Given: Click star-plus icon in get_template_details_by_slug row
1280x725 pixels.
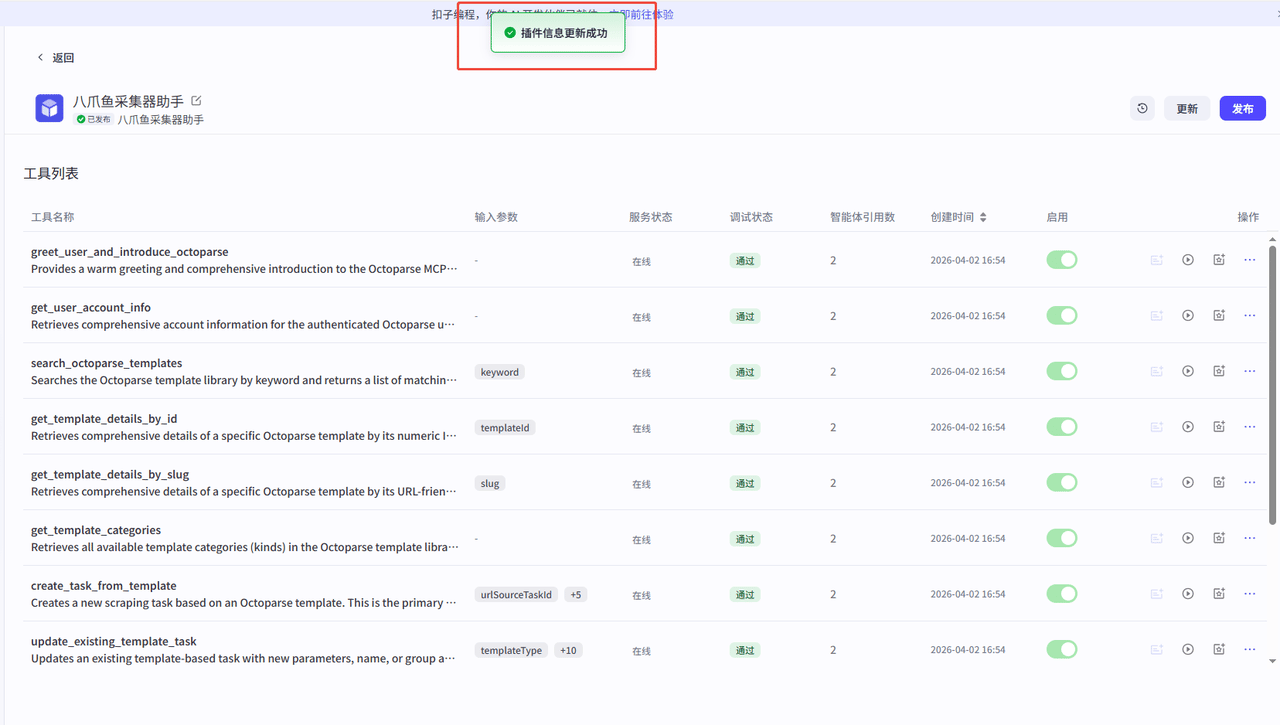Looking at the screenshot, I should tap(1219, 483).
